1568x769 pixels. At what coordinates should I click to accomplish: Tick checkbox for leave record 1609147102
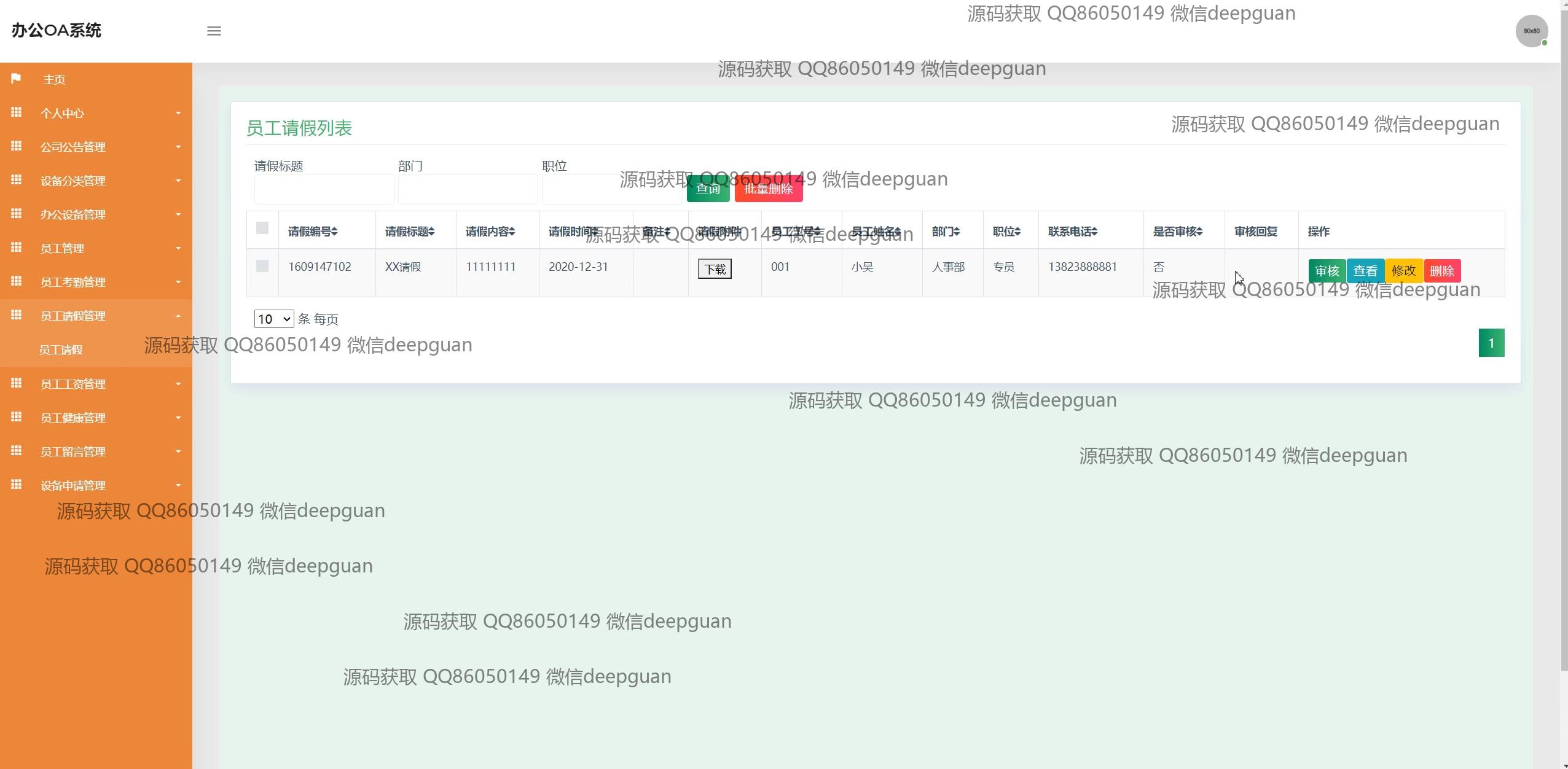click(x=262, y=266)
